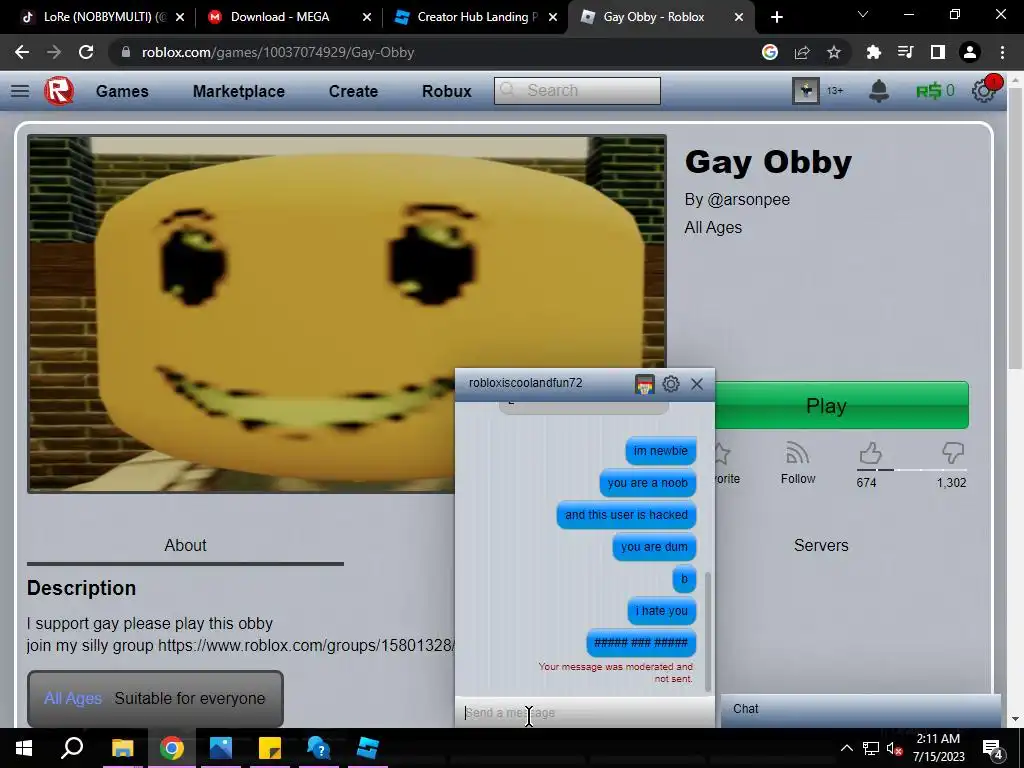
Task: Reload the current page
Action: click(x=86, y=52)
